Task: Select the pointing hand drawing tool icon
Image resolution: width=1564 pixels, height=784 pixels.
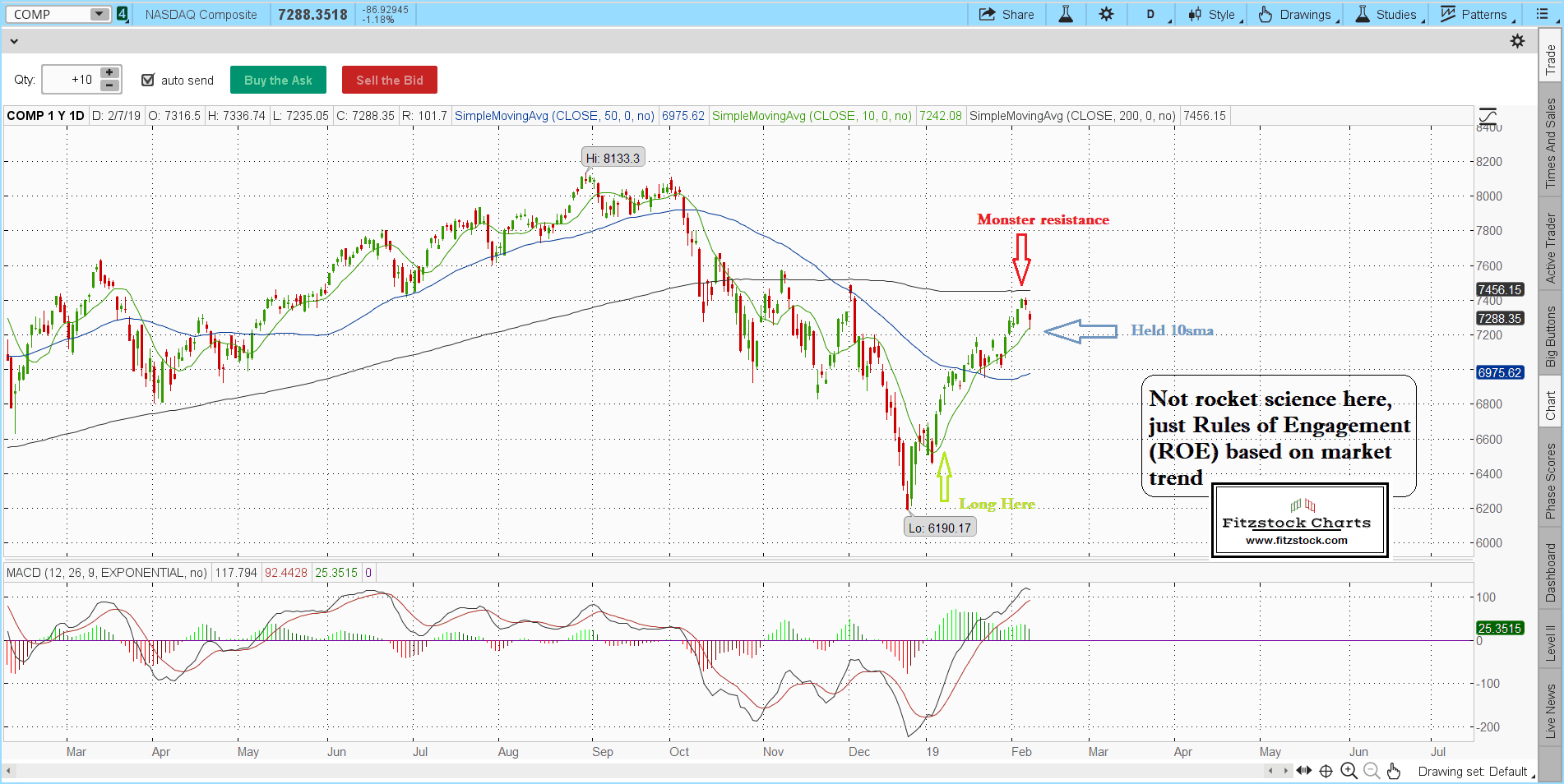Action: tap(1393, 771)
